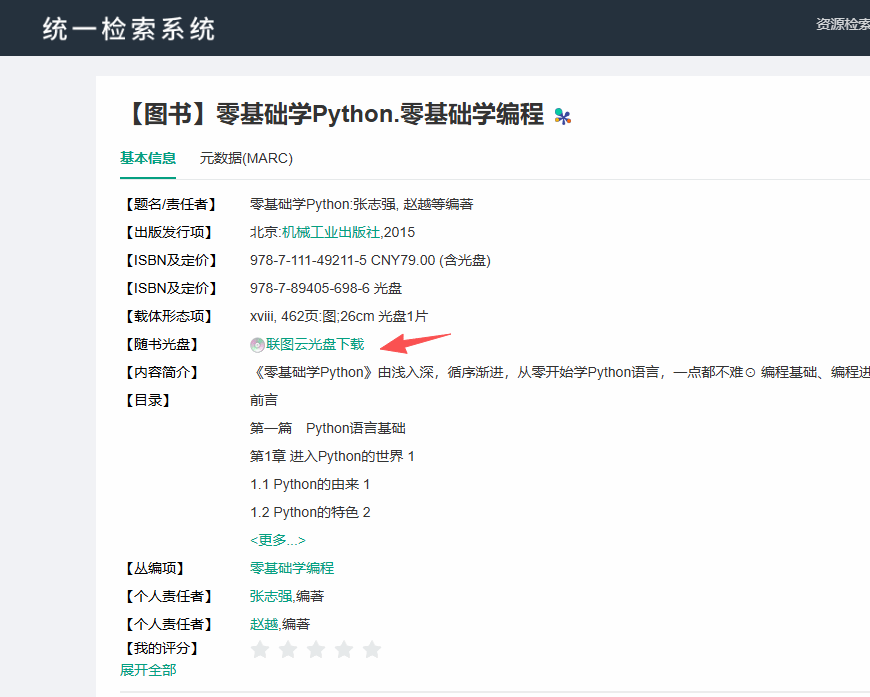Open the 机械工业出版社 publisher link
This screenshot has width=870, height=697.
(x=331, y=232)
